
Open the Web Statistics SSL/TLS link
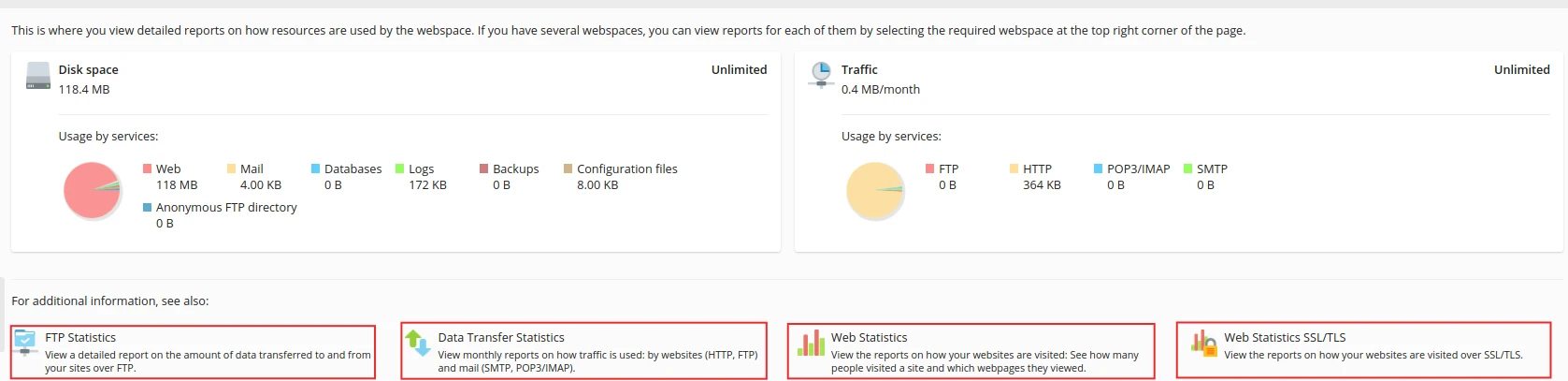[1285, 337]
